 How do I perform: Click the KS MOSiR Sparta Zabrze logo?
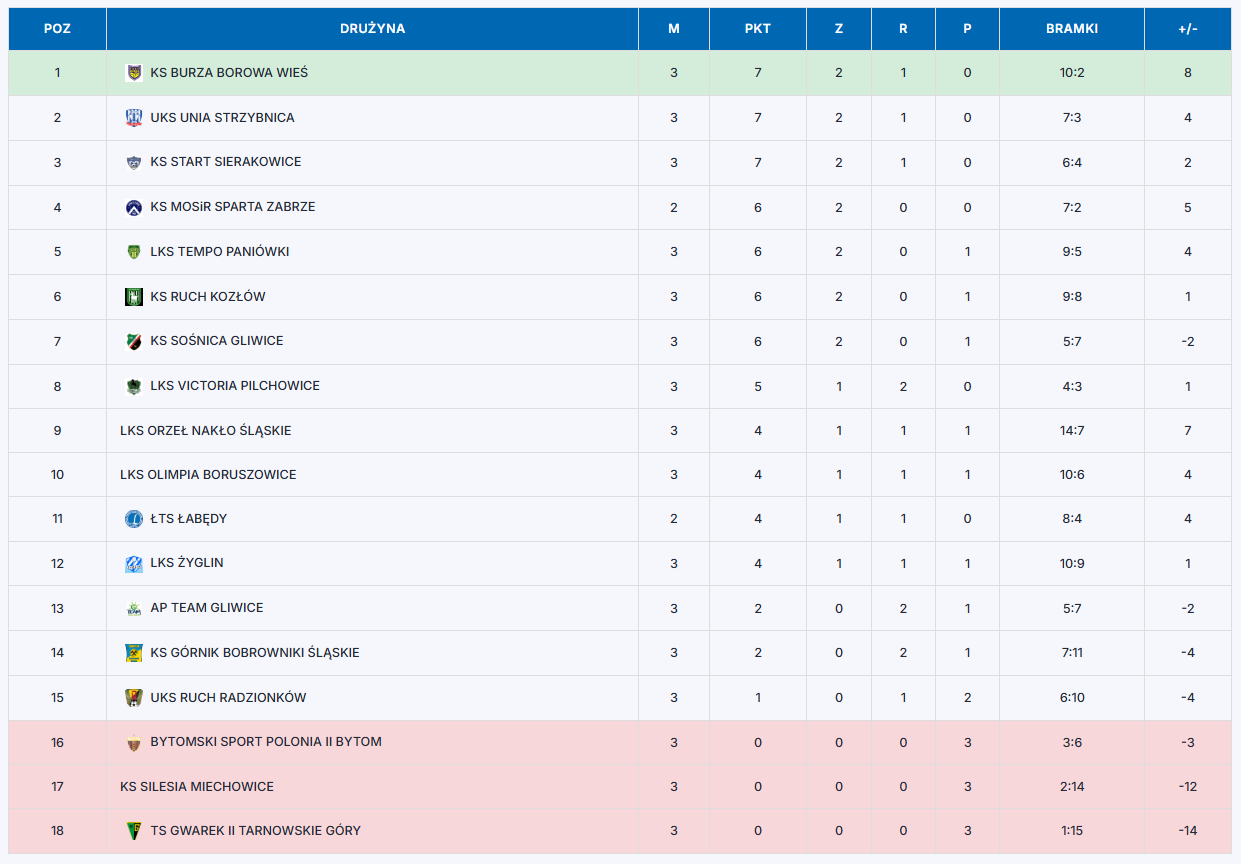pos(133,207)
